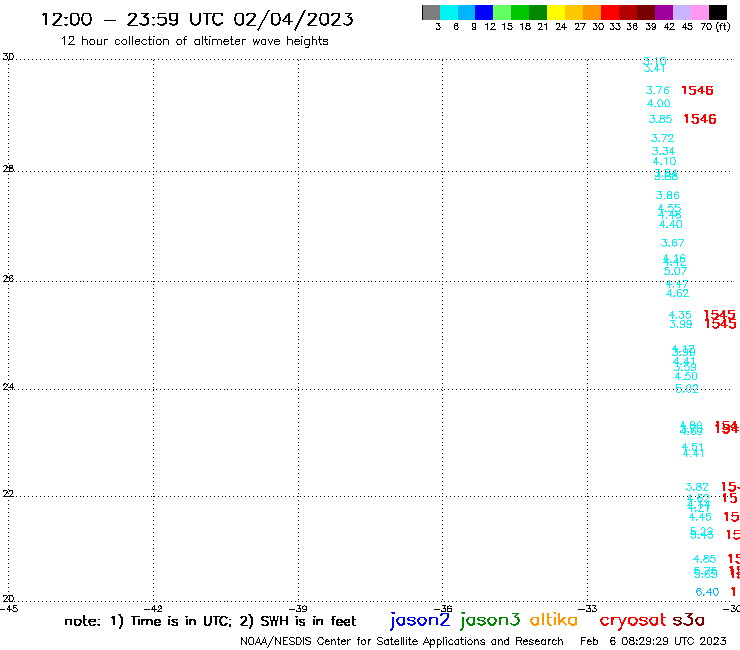Click the '12:00 – 23:59 UTC 02/04/2023' title
Viewport: 740px width, 650px height.
pyautogui.click(x=197, y=19)
